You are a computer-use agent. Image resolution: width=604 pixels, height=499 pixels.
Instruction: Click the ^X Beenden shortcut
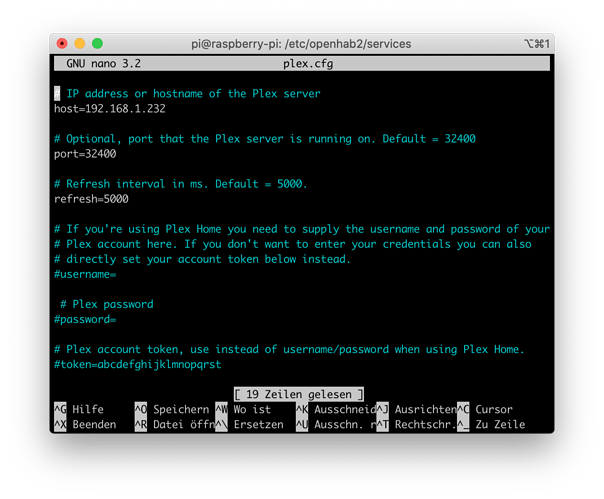85,424
